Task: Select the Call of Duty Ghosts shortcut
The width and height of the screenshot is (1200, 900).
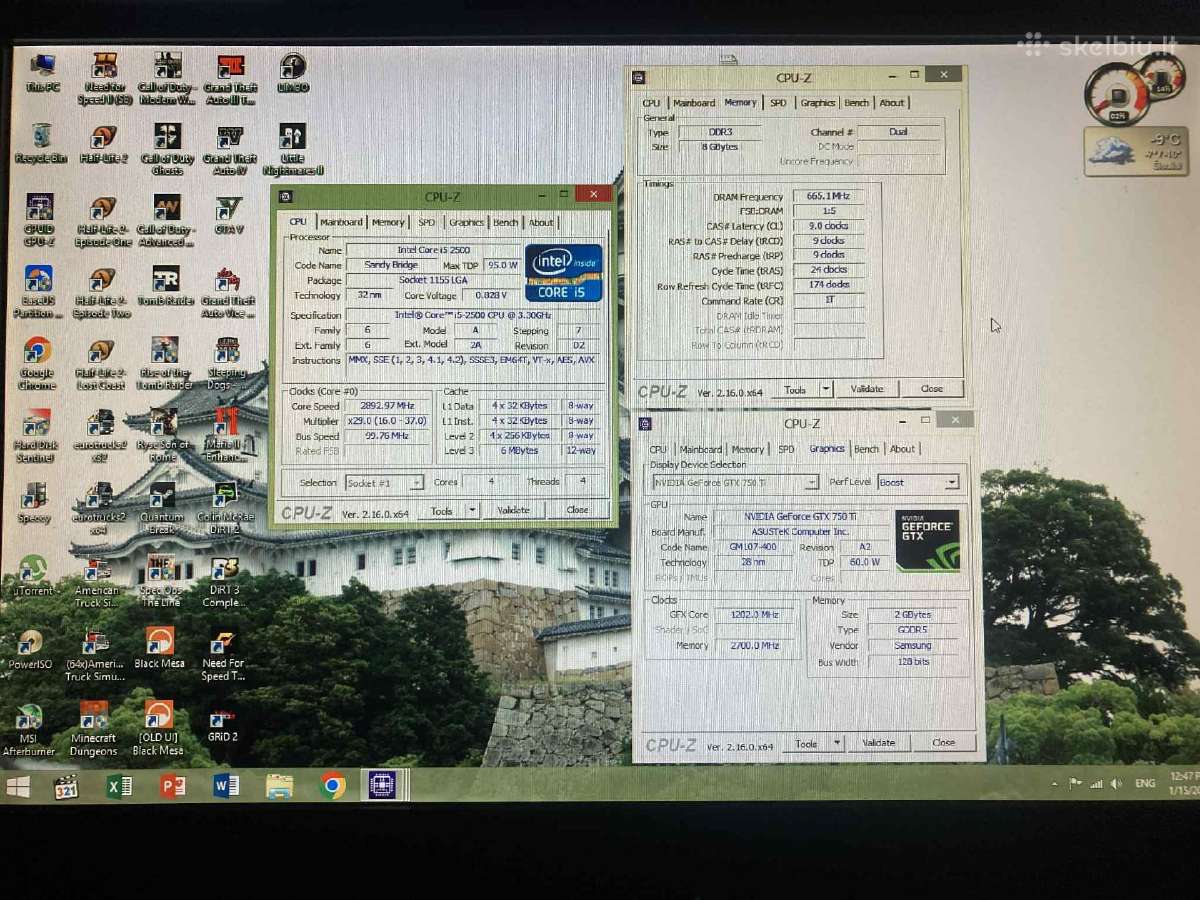Action: point(167,149)
